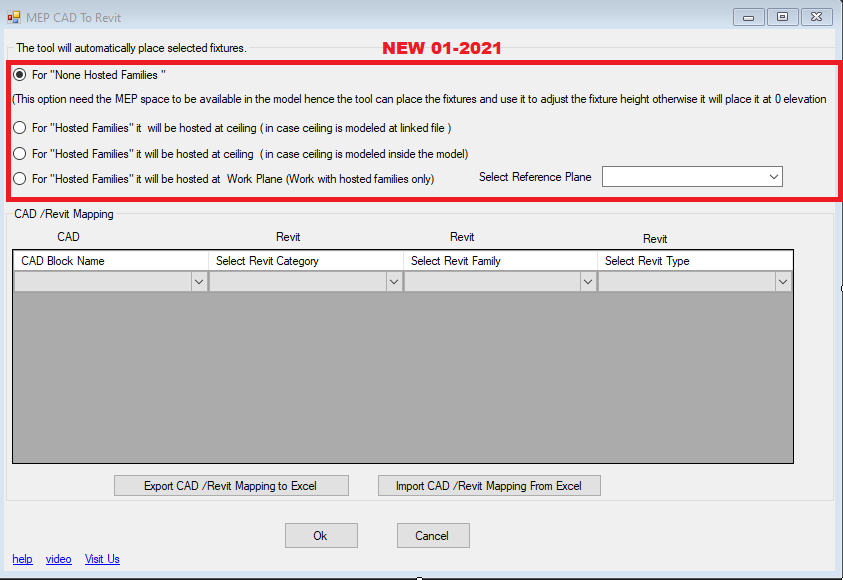Open the help link
The image size is (843, 580).
pyautogui.click(x=22, y=559)
